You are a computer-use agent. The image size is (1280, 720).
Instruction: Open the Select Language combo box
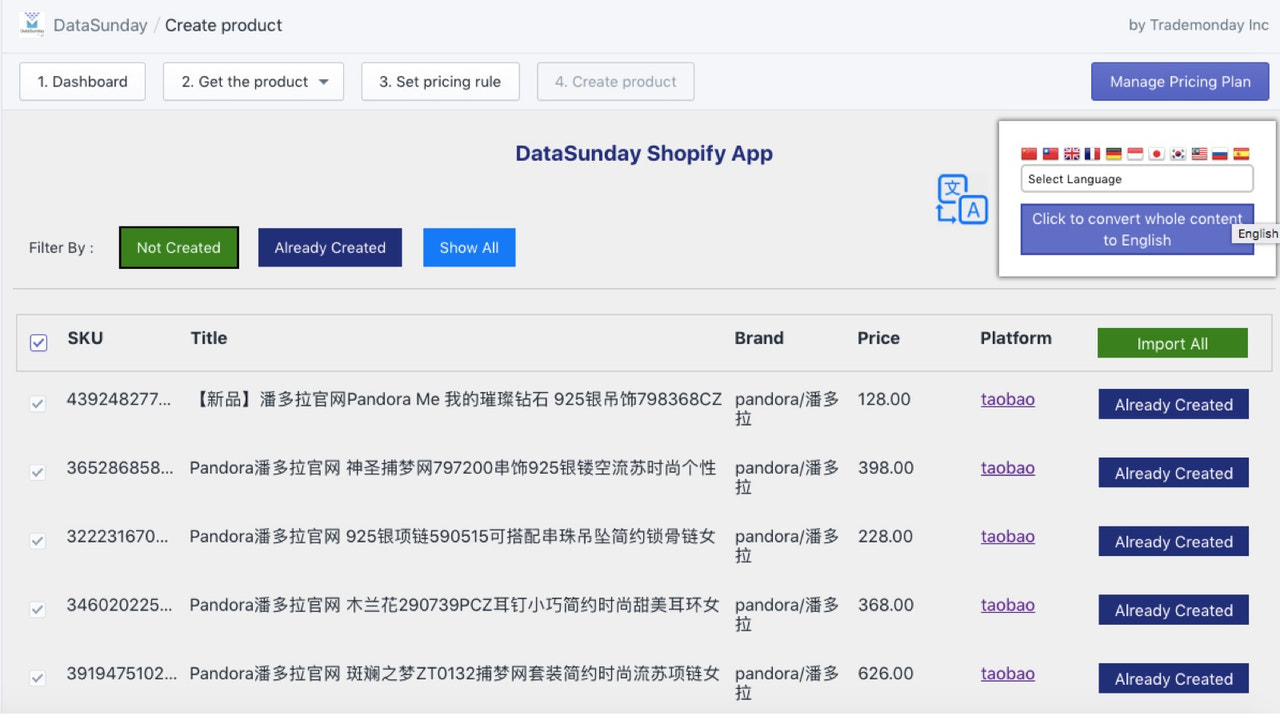(1137, 178)
